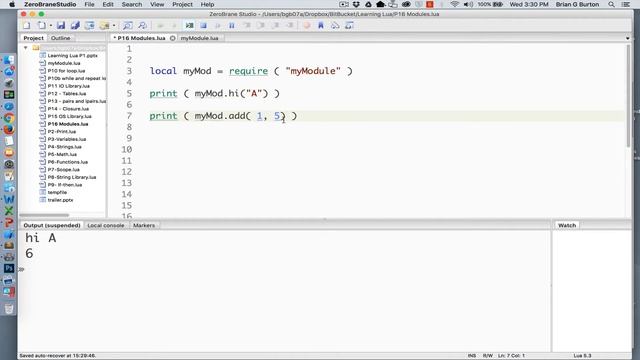Select the P16 Modules.lua editor tab

[141, 38]
